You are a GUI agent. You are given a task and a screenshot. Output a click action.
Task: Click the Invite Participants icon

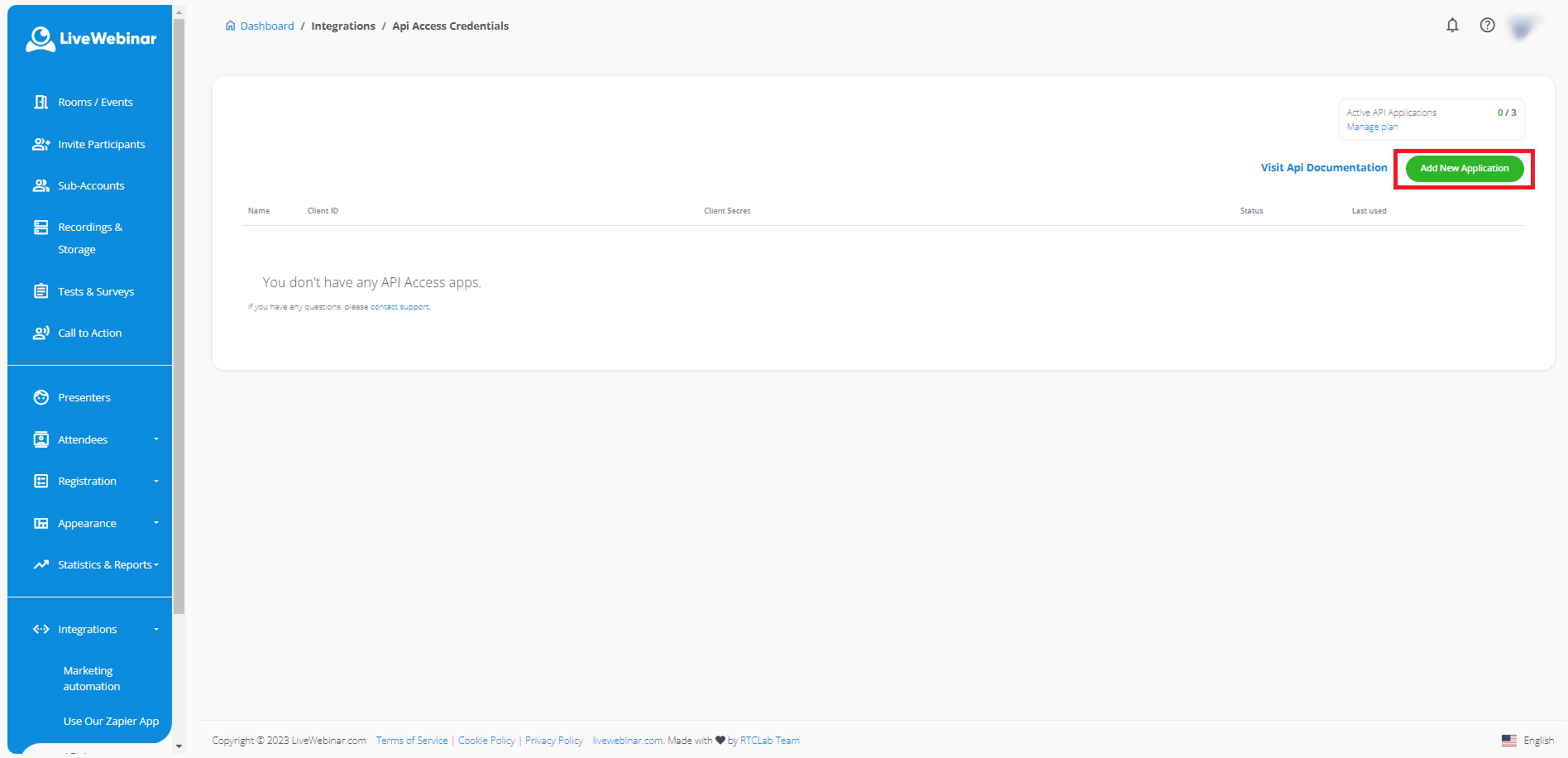click(x=41, y=144)
